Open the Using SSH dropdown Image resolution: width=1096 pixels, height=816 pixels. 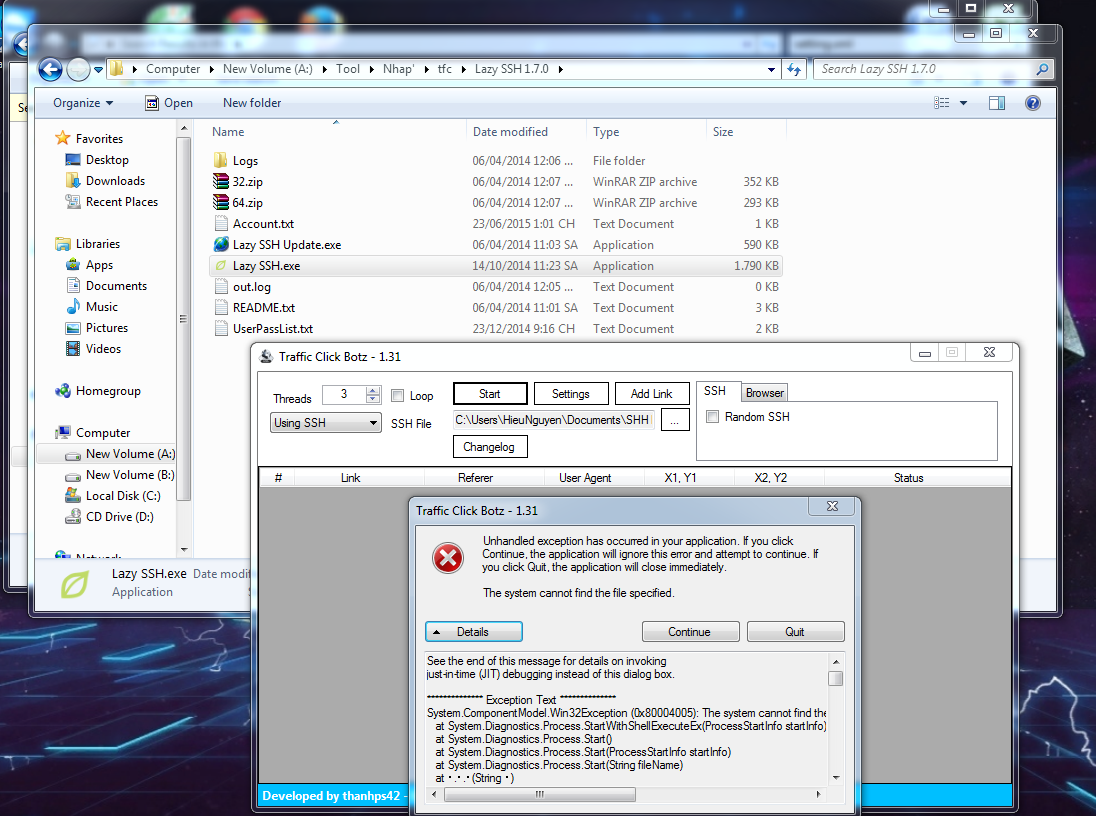pyautogui.click(x=326, y=423)
